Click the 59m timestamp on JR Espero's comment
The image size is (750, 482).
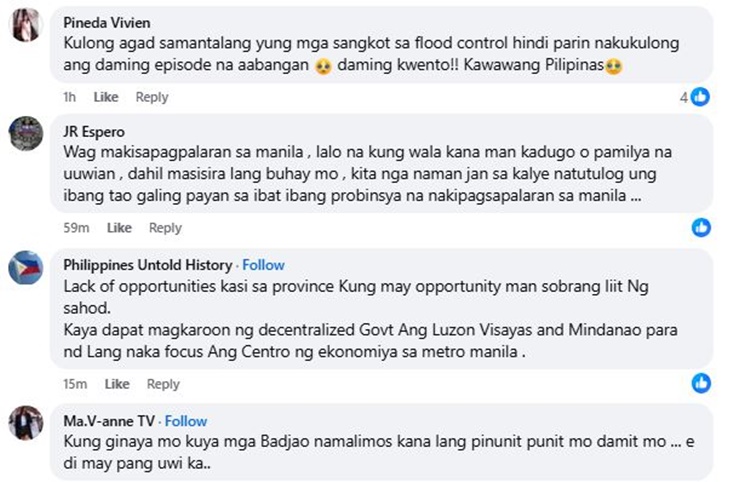pyautogui.click(x=76, y=228)
